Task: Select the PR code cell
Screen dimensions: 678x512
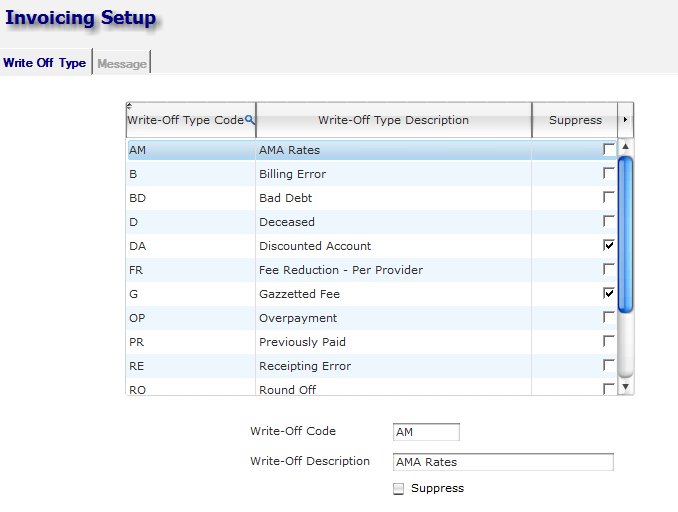Action: 191,342
